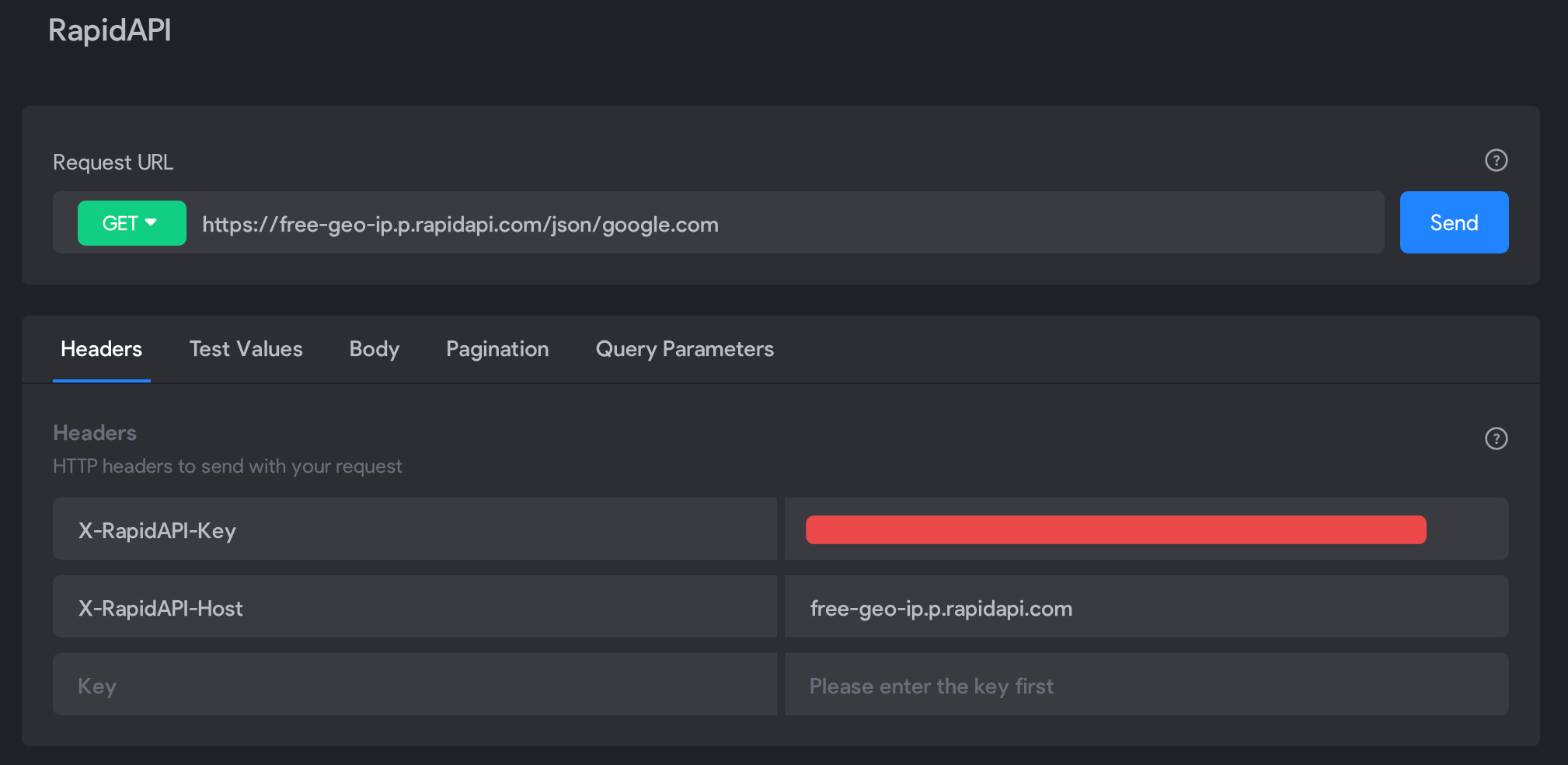Image resolution: width=1568 pixels, height=765 pixels.
Task: Open help icon in Headers section
Action: (1496, 438)
